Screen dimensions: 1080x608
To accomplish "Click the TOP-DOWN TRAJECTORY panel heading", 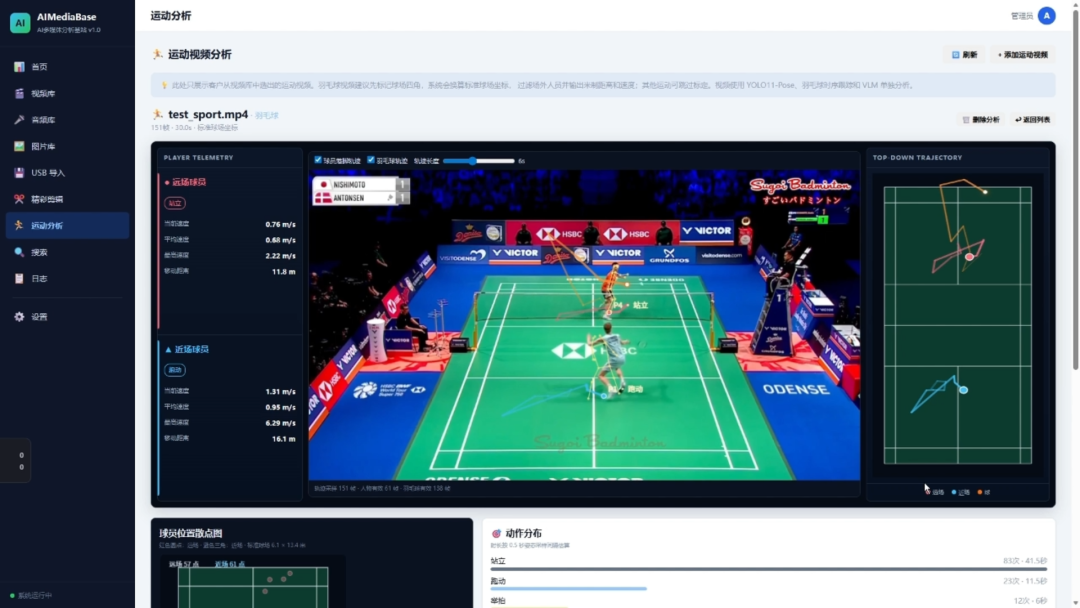I will pyautogui.click(x=917, y=158).
